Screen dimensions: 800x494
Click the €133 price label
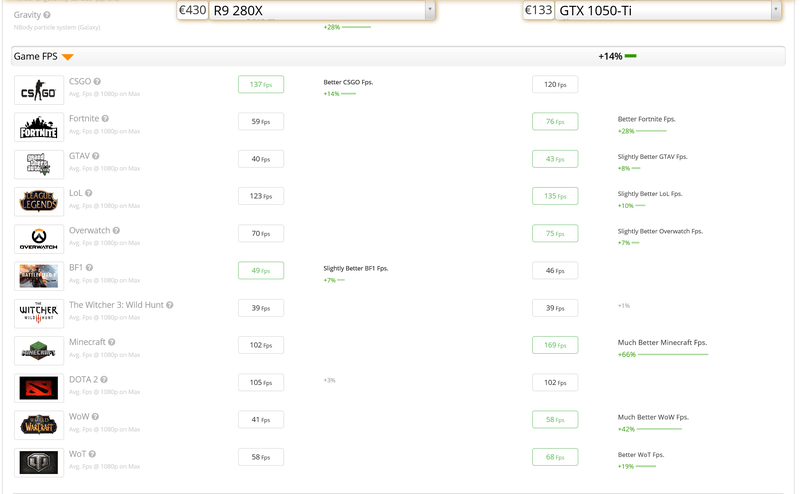click(539, 10)
